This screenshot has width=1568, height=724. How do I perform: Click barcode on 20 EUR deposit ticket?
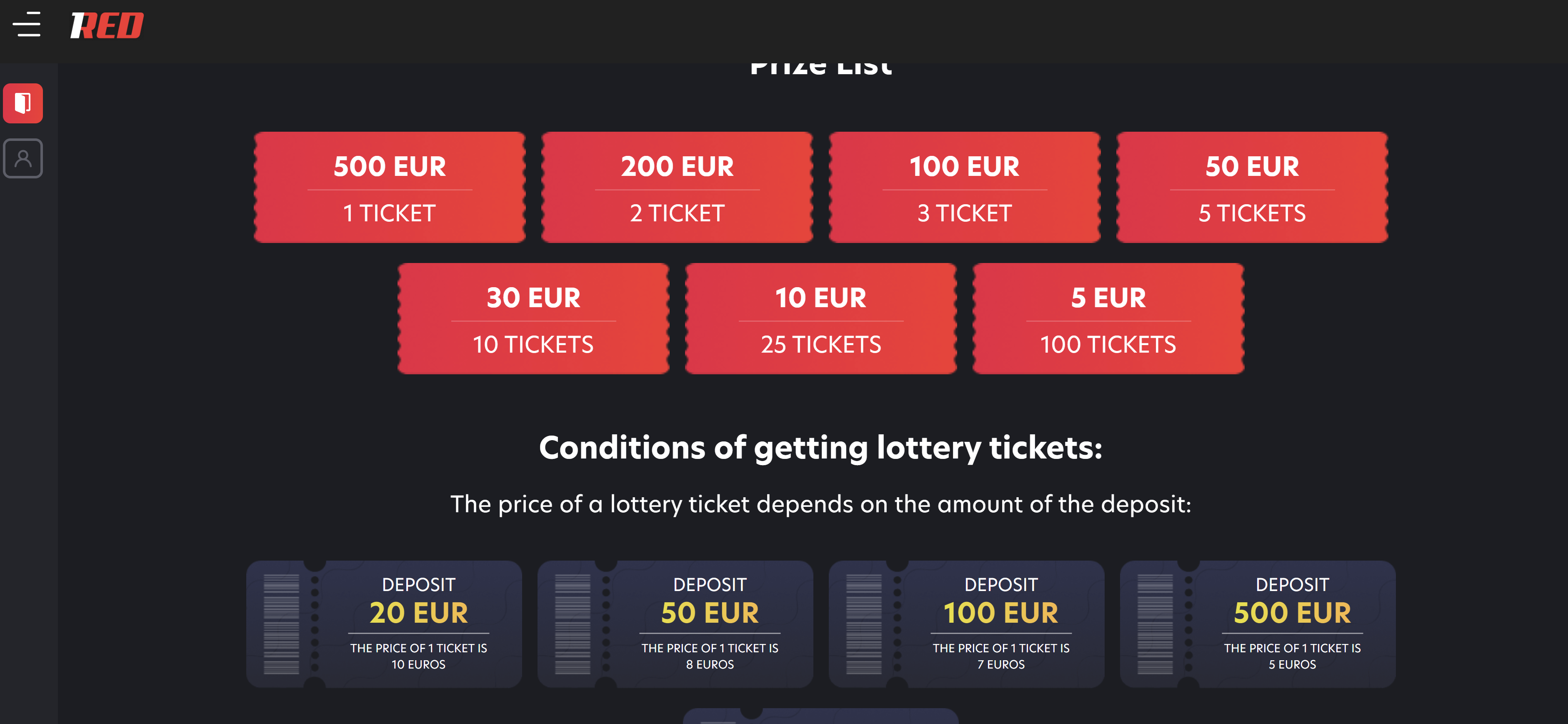(x=281, y=624)
